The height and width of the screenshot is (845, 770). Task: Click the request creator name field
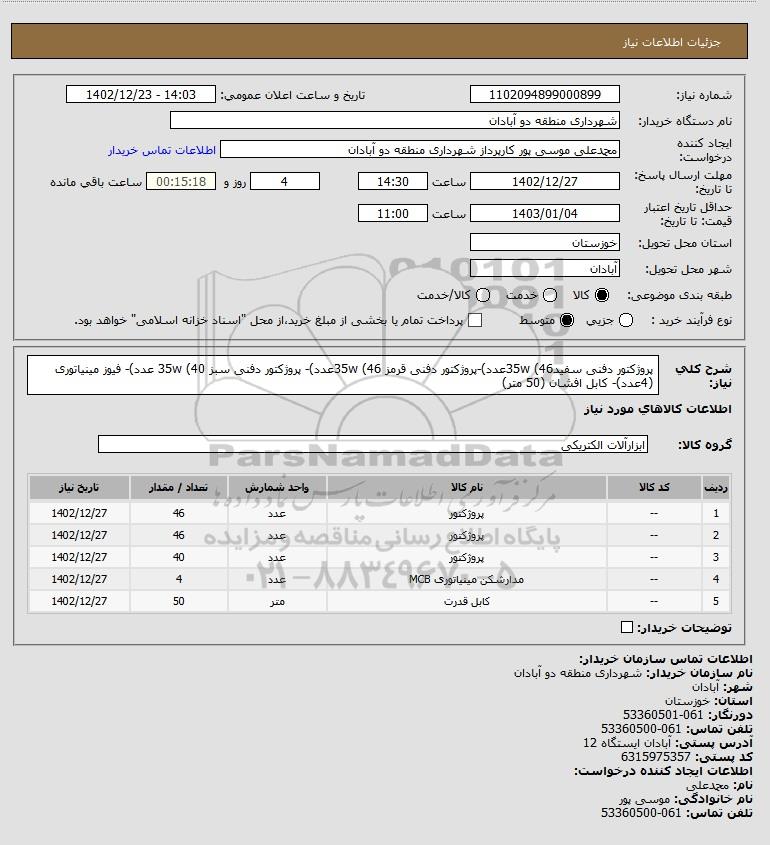(420, 149)
